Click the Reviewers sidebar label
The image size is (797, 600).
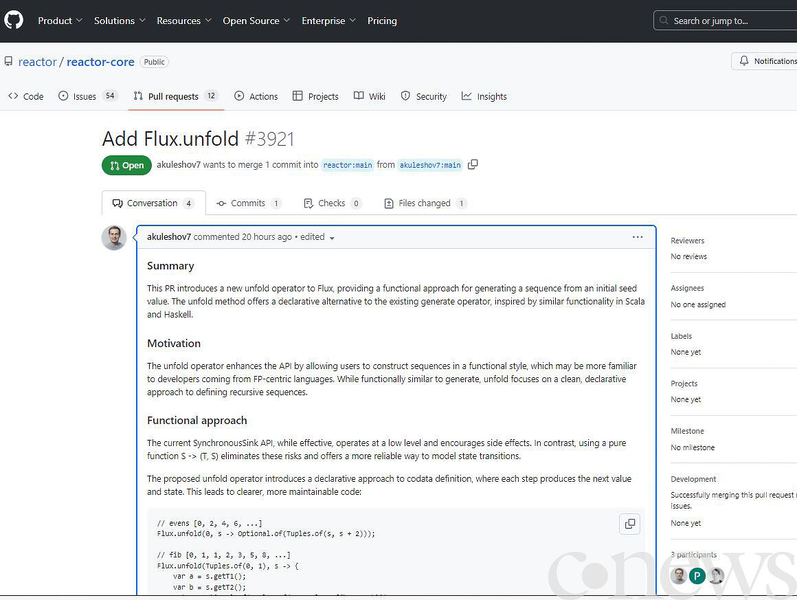pyautogui.click(x=687, y=241)
